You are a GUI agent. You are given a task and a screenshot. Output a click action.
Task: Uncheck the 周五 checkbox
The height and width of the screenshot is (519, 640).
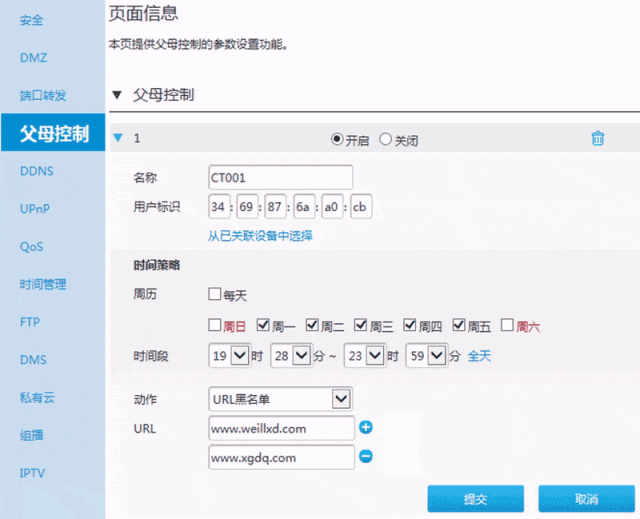point(459,325)
